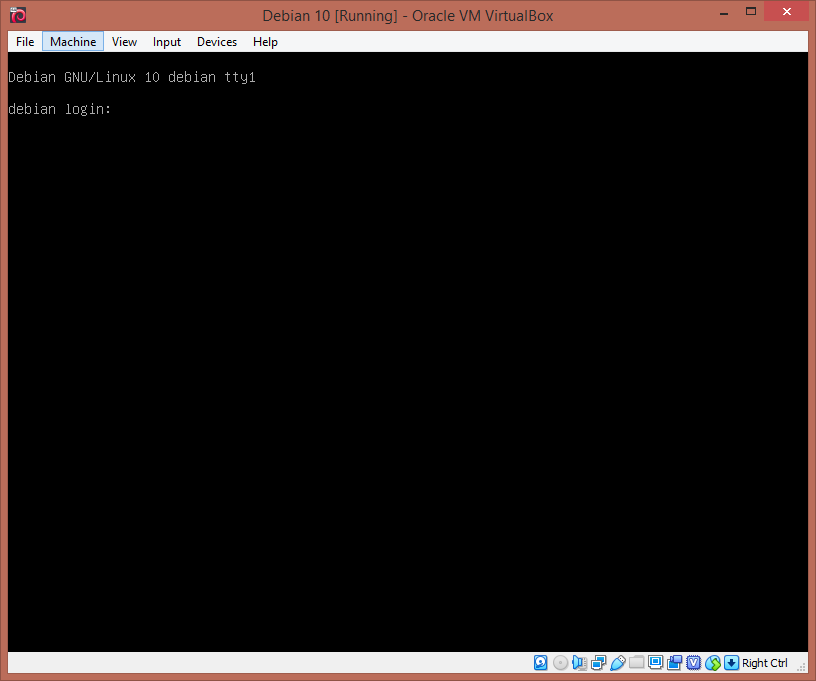Click the VirtualBox icon in title bar
The image size is (816, 681).
pos(18,15)
